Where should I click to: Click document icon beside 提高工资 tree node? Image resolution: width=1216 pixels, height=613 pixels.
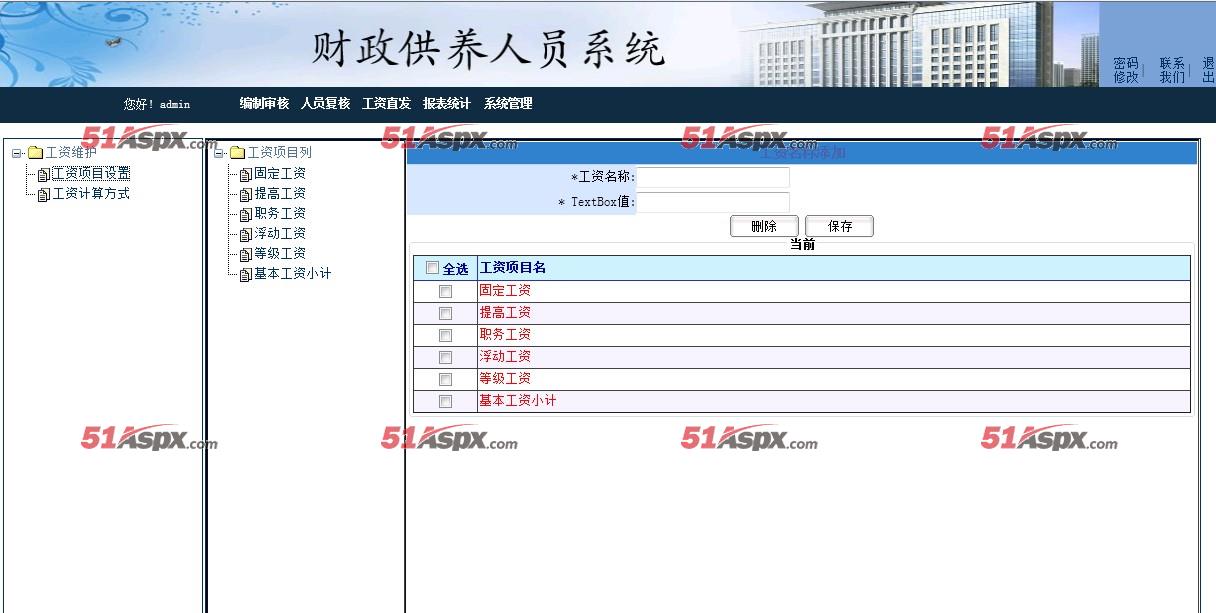click(246, 194)
